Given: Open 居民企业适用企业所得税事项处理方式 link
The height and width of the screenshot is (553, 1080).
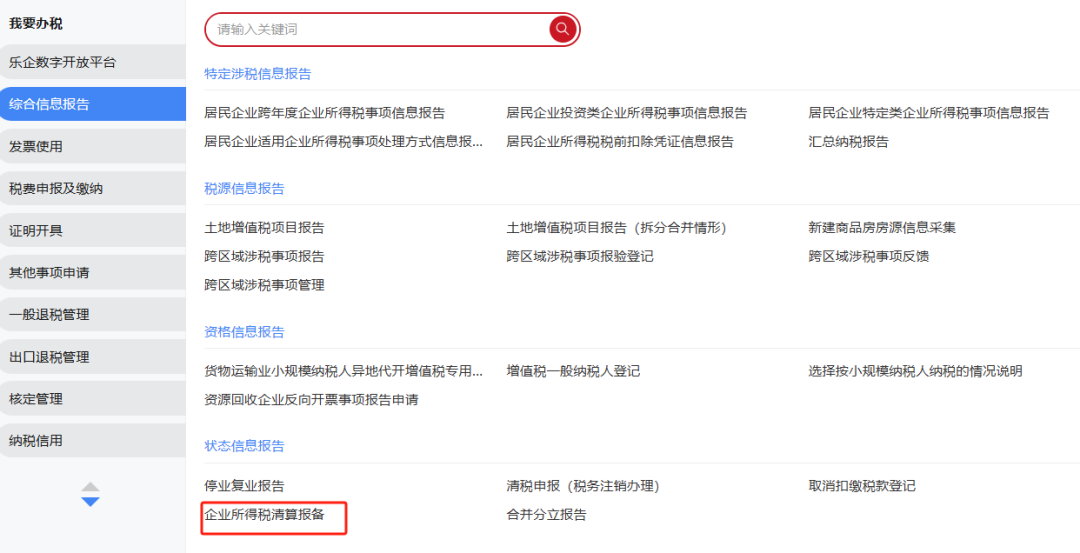Looking at the screenshot, I should click(344, 142).
